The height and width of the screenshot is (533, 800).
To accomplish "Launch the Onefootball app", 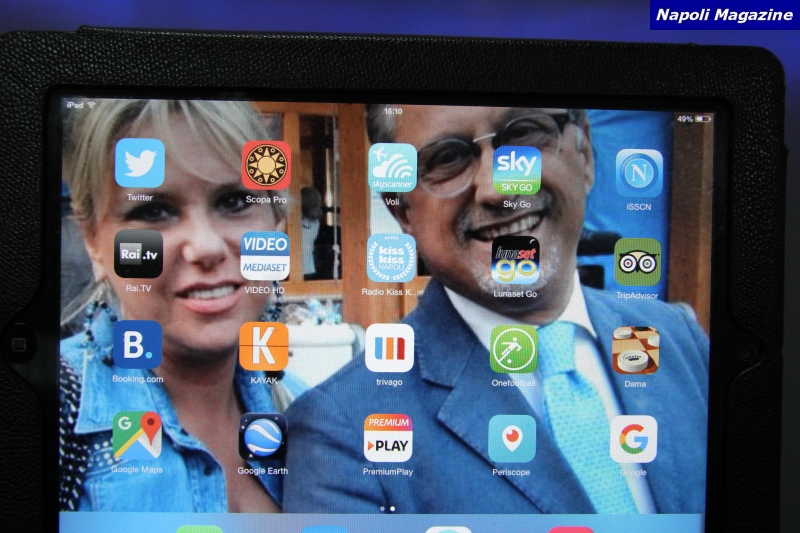I will 514,350.
